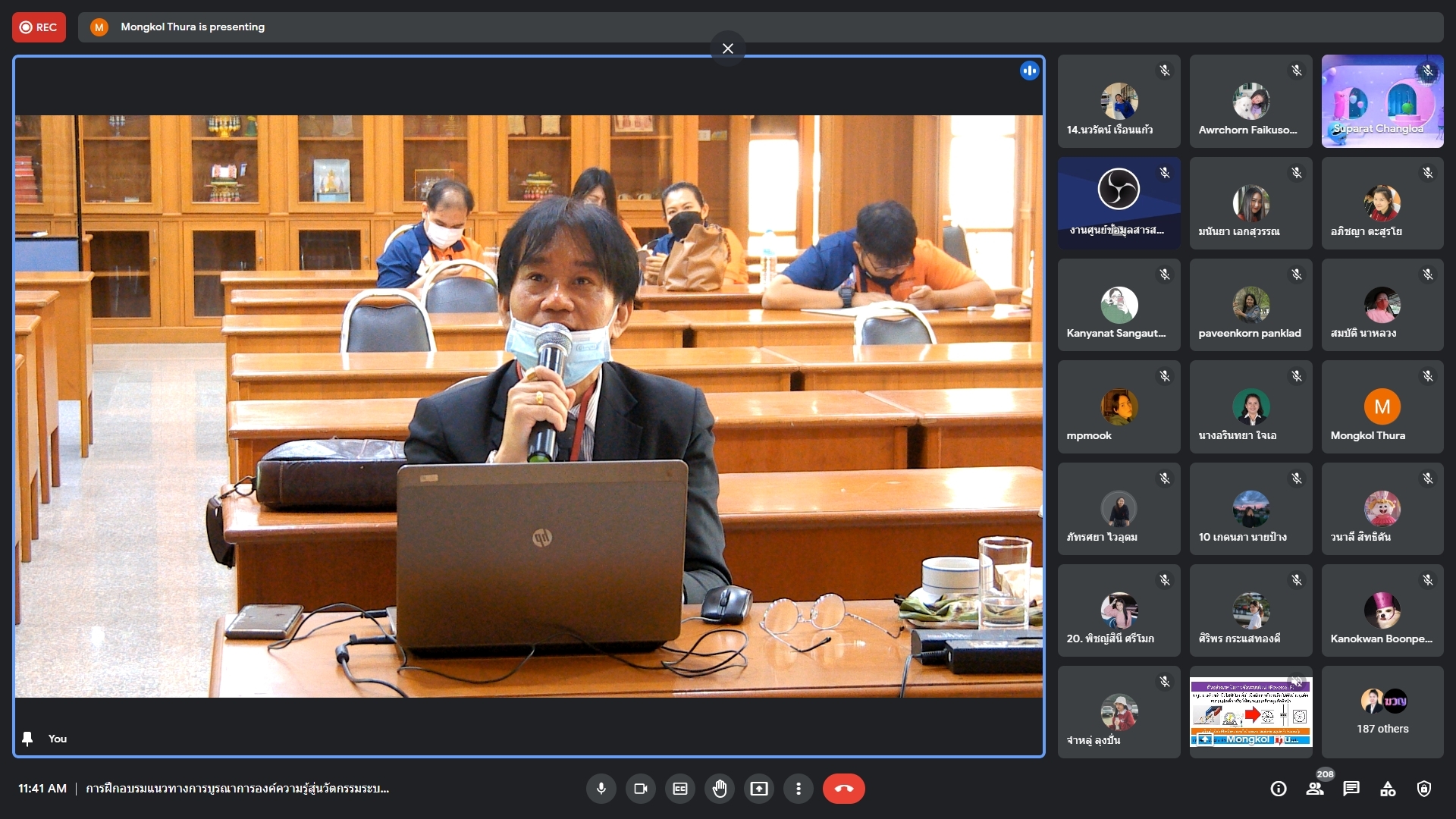
Task: Unpin the presentation via pin icon
Action: 28,739
